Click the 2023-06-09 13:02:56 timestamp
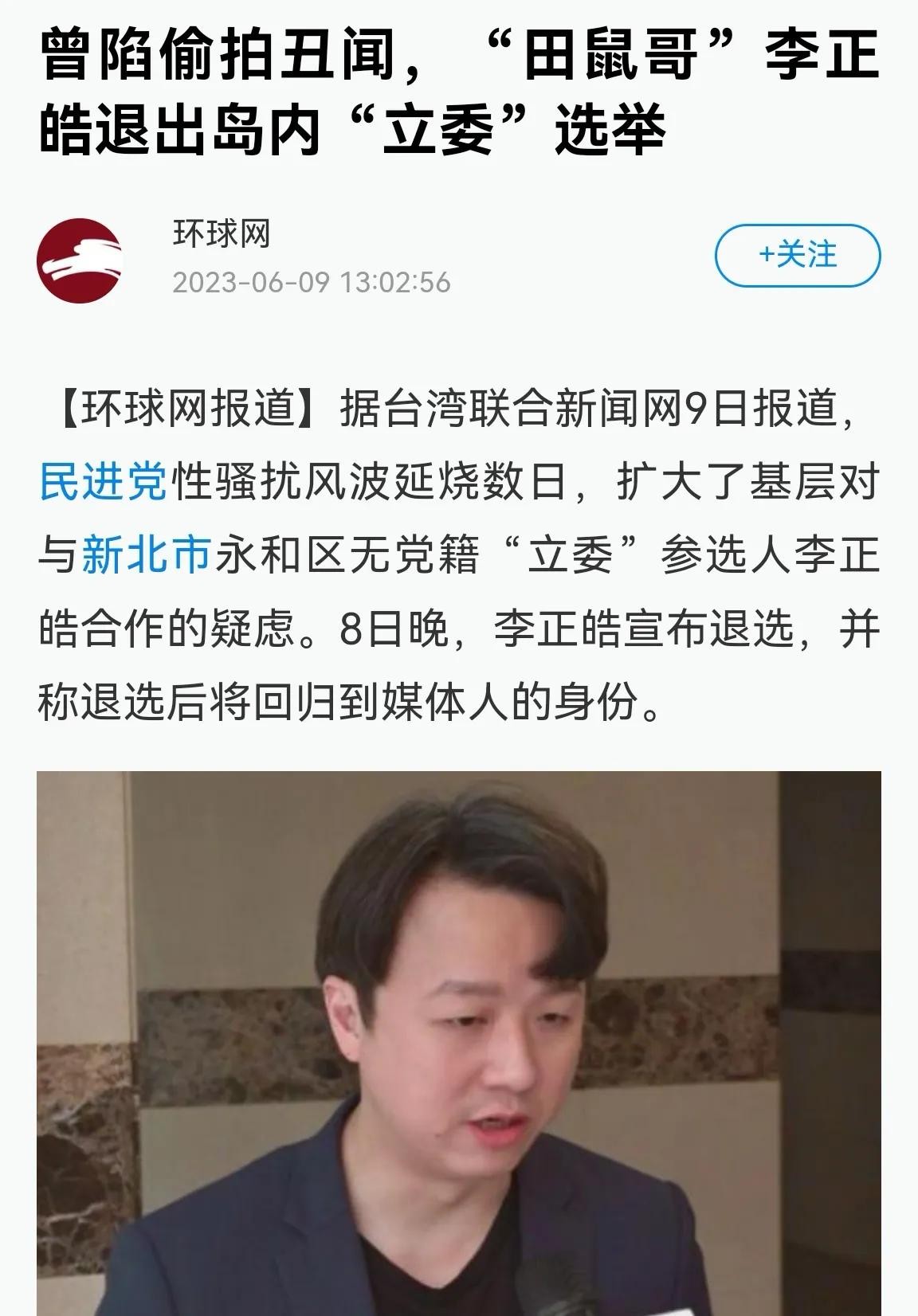Viewport: 918px width, 1316px height. pos(312,282)
